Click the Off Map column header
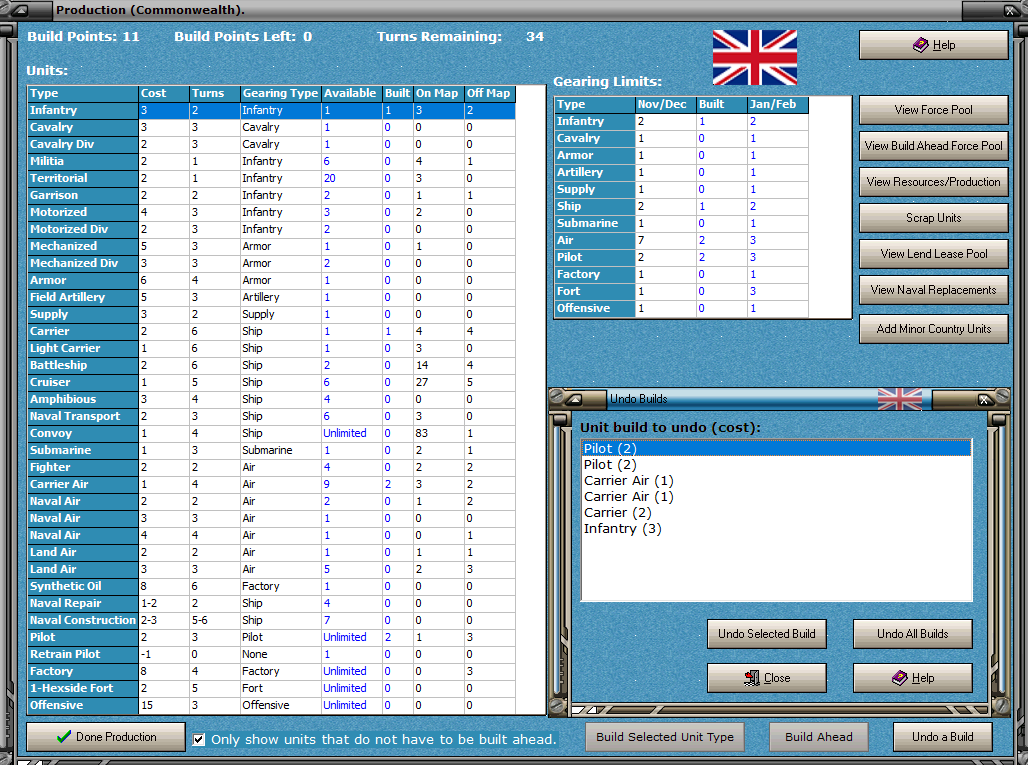 [x=489, y=94]
